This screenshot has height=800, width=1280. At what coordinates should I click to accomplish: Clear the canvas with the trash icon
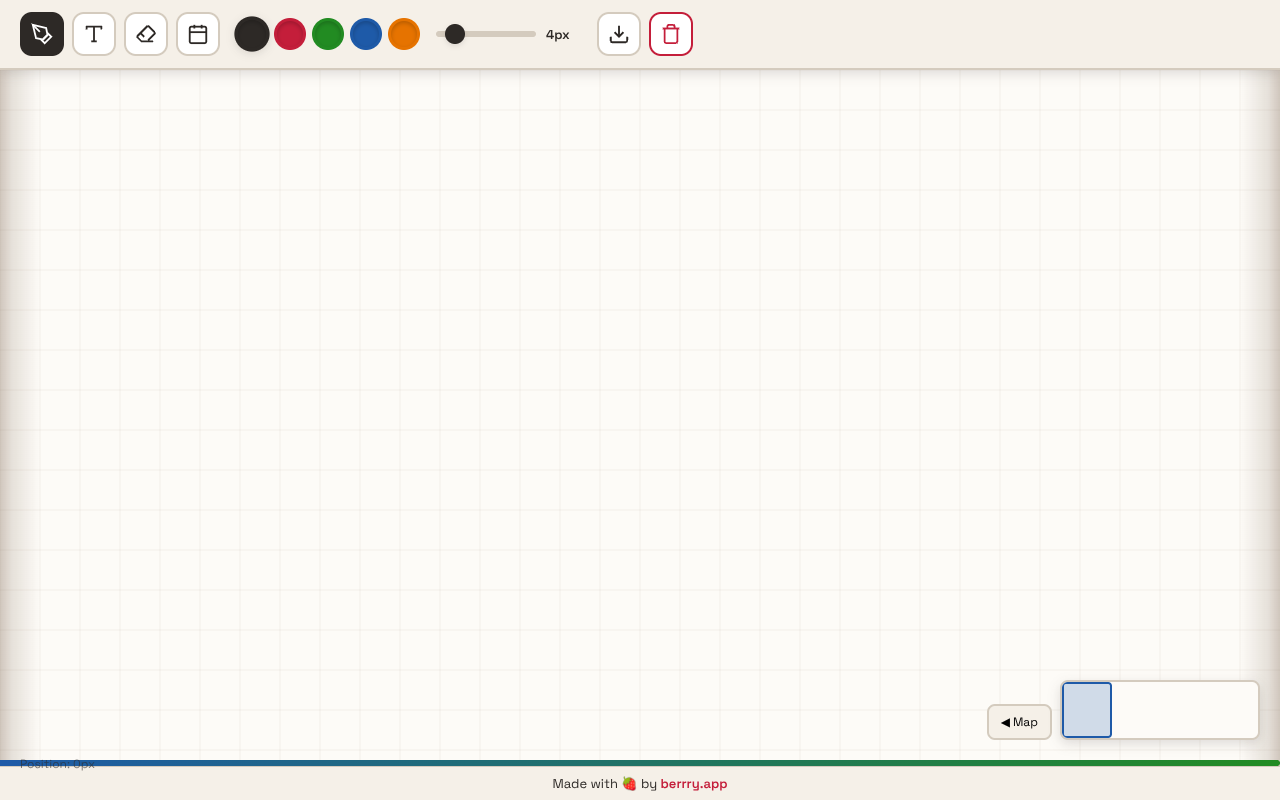pos(671,34)
